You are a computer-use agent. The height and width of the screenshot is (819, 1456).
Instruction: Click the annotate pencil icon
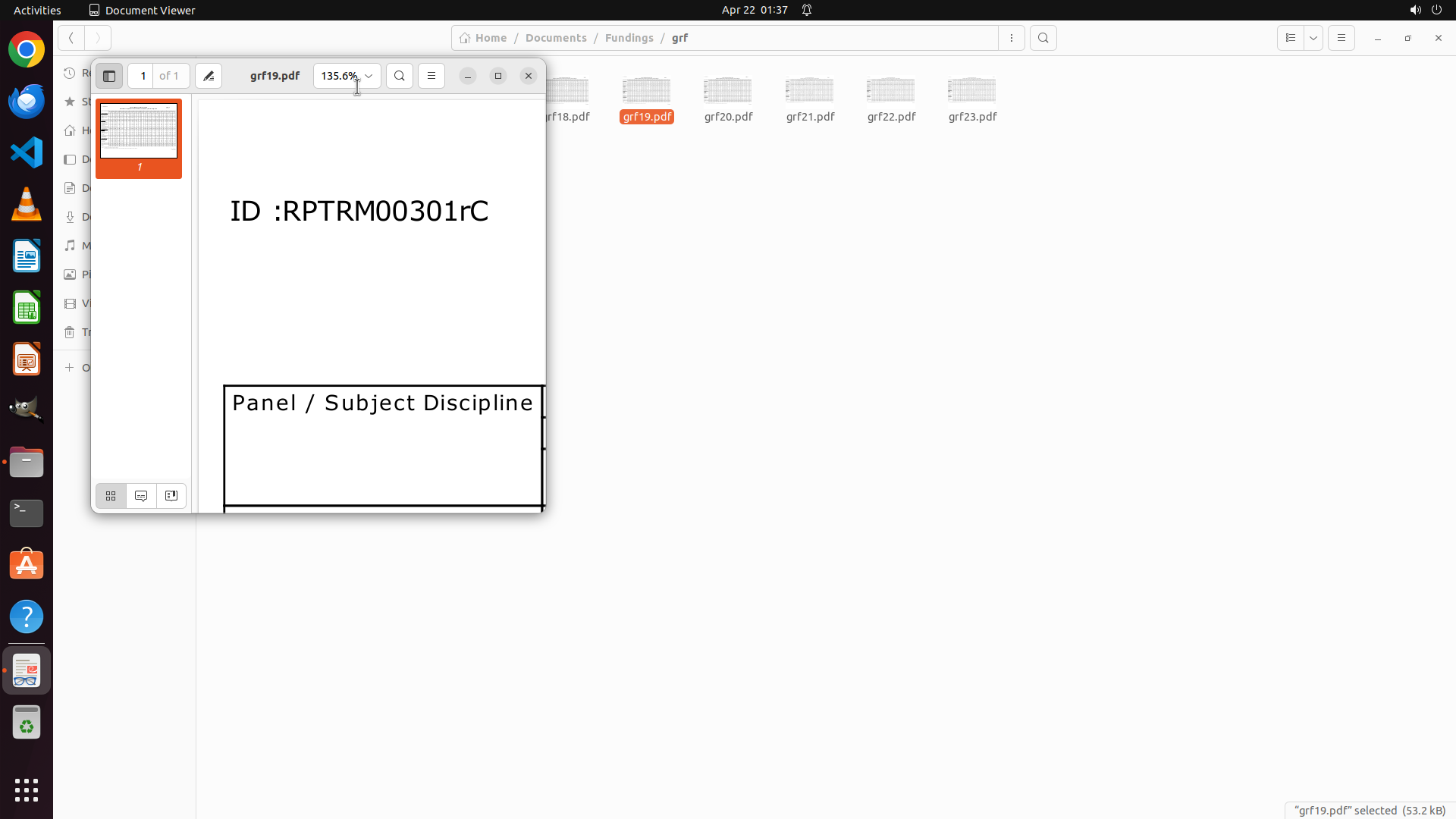(209, 76)
